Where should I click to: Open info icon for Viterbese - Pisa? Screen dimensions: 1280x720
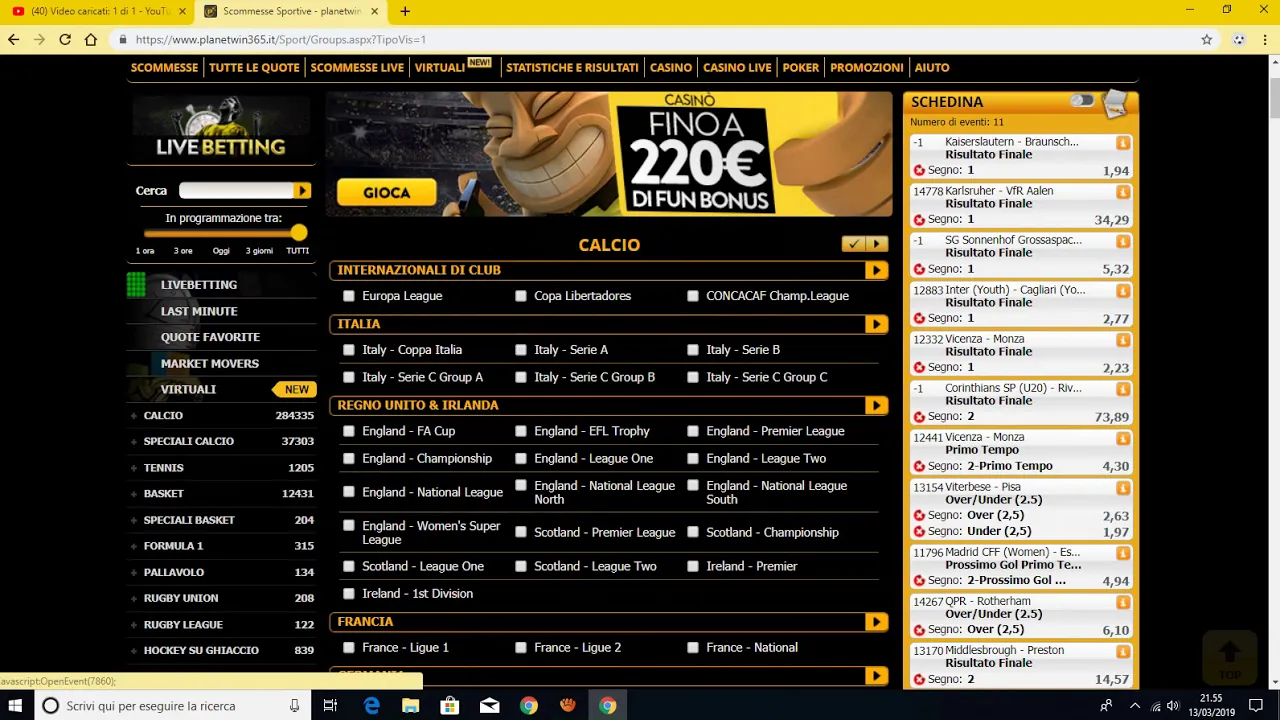(x=1123, y=488)
